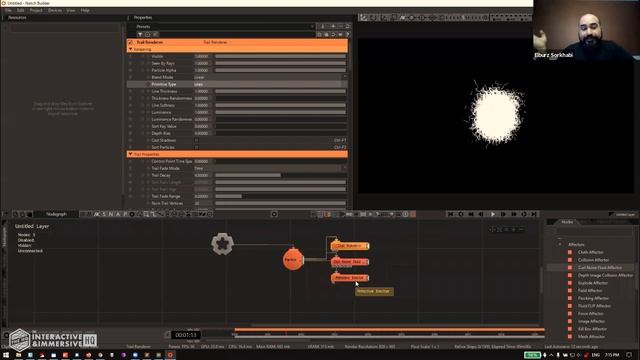The width and height of the screenshot is (640, 360).
Task: Click the red icon of Collision Affector
Action: [570, 260]
